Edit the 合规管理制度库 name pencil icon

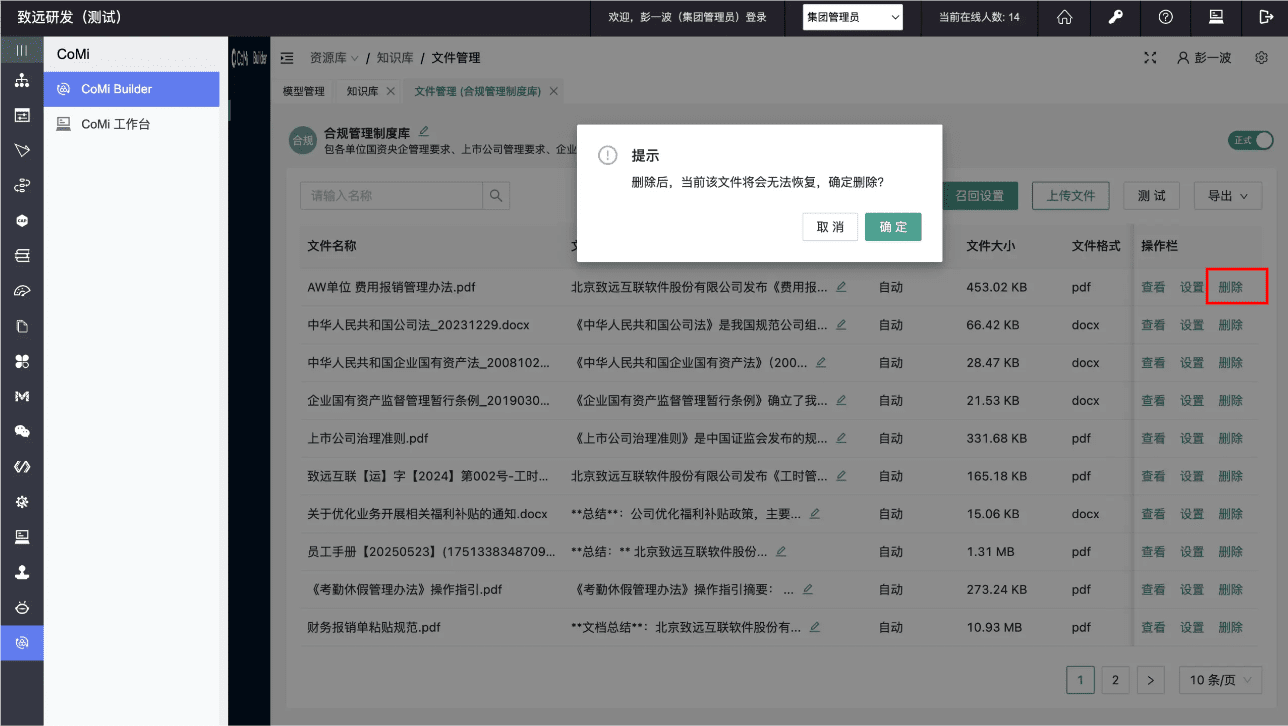tap(424, 131)
